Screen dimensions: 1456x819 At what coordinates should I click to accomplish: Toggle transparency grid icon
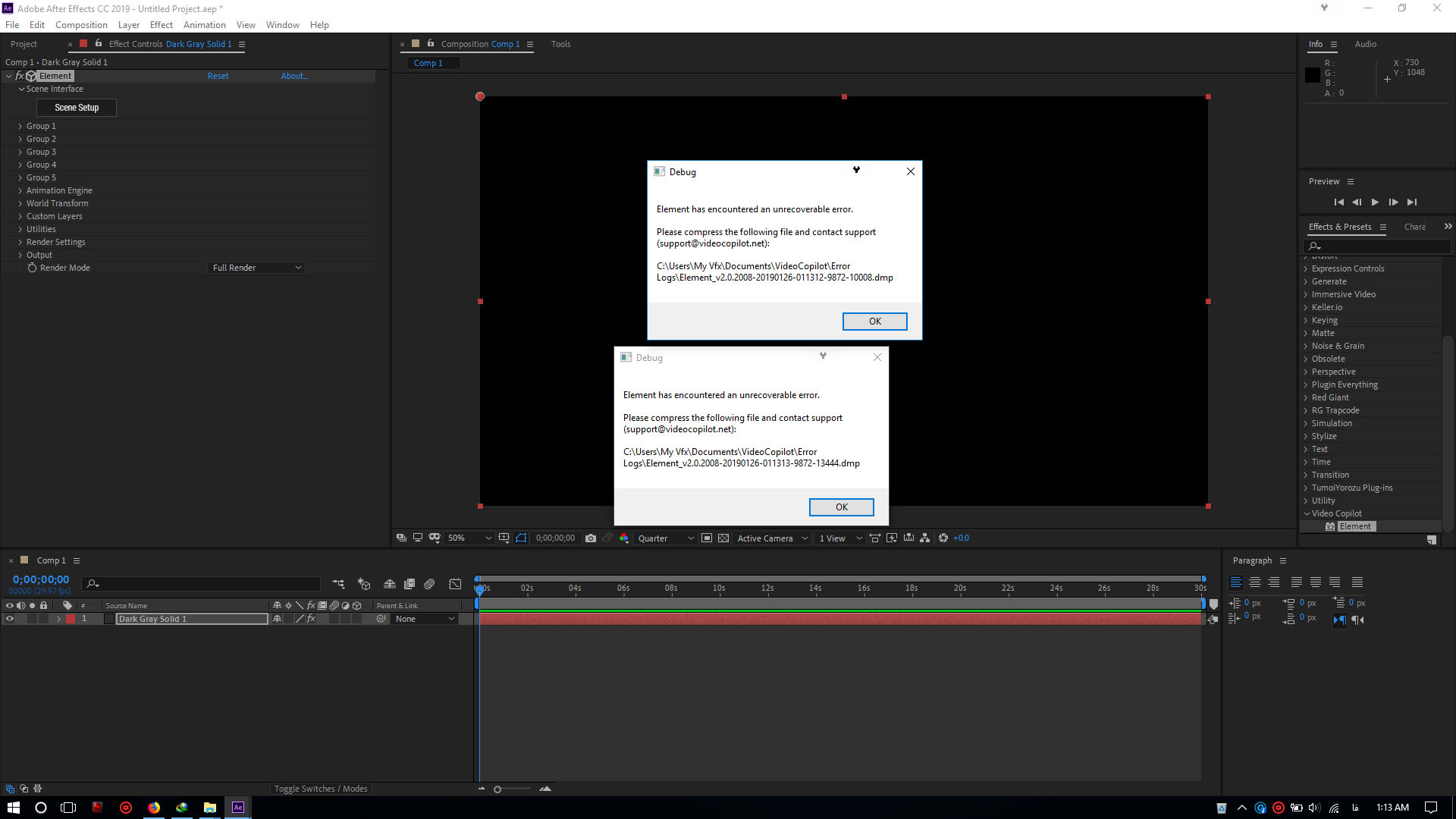point(723,538)
